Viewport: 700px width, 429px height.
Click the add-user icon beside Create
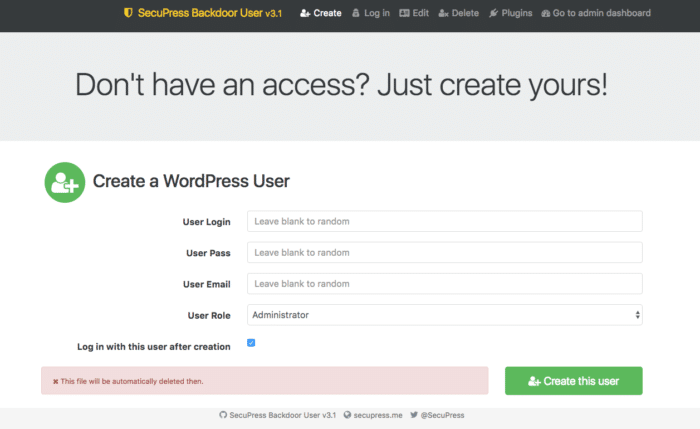coord(305,13)
